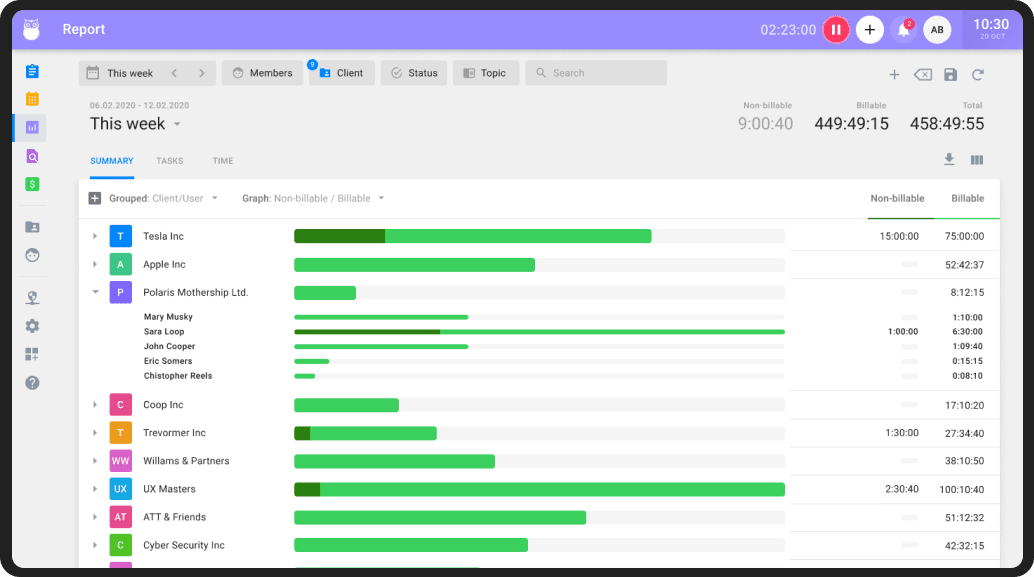
Task: Click the Search field
Action: tap(596, 73)
